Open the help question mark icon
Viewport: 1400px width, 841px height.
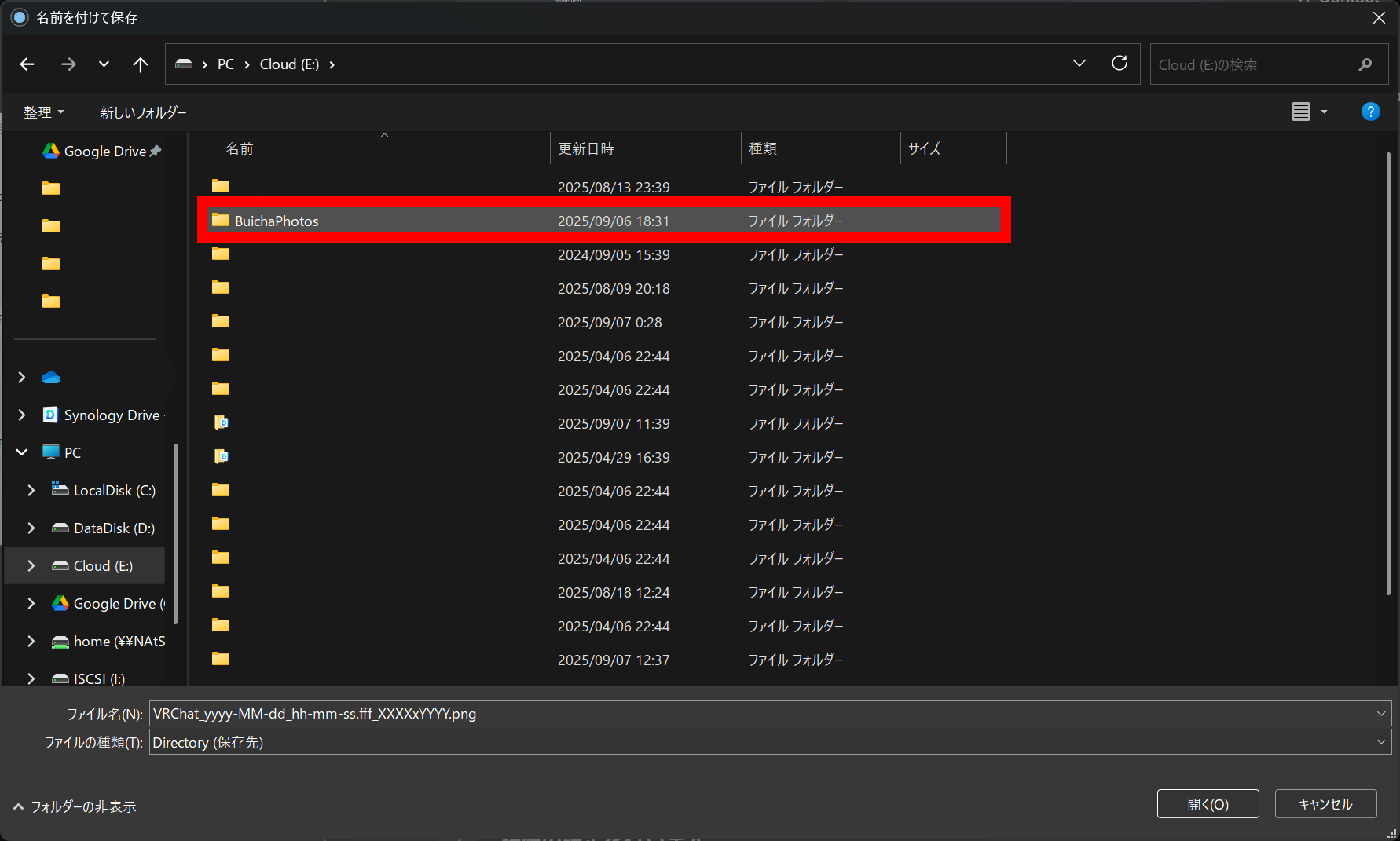pyautogui.click(x=1370, y=112)
